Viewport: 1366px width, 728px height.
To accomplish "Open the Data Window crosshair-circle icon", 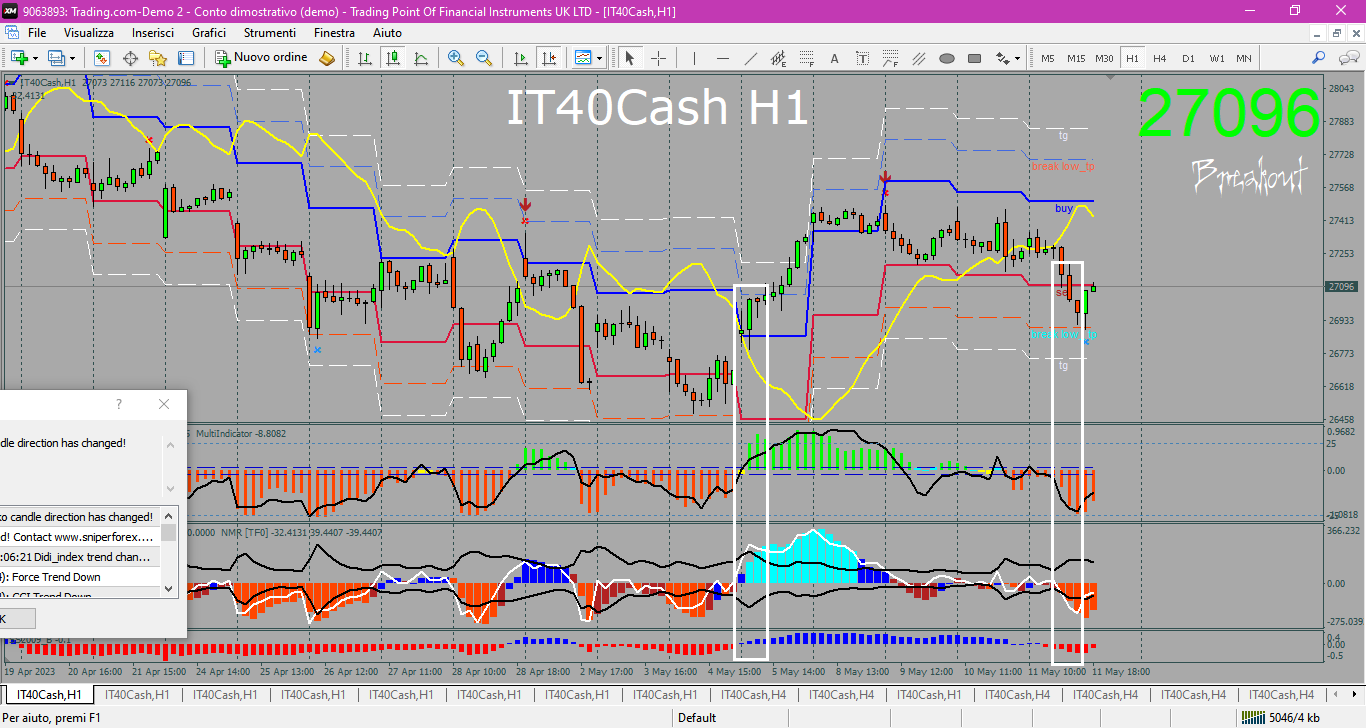I will [x=130, y=58].
